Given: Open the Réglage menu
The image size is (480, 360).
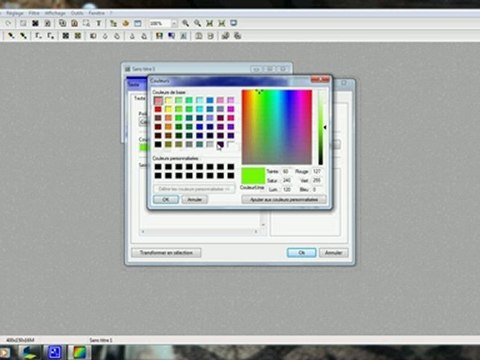Looking at the screenshot, I should pos(15,13).
